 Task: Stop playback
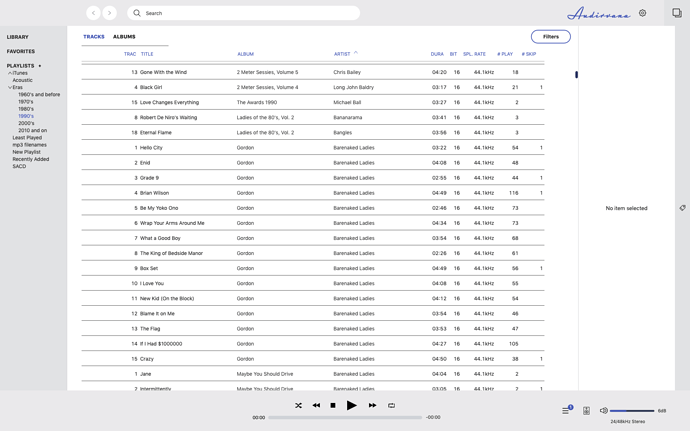[333, 405]
